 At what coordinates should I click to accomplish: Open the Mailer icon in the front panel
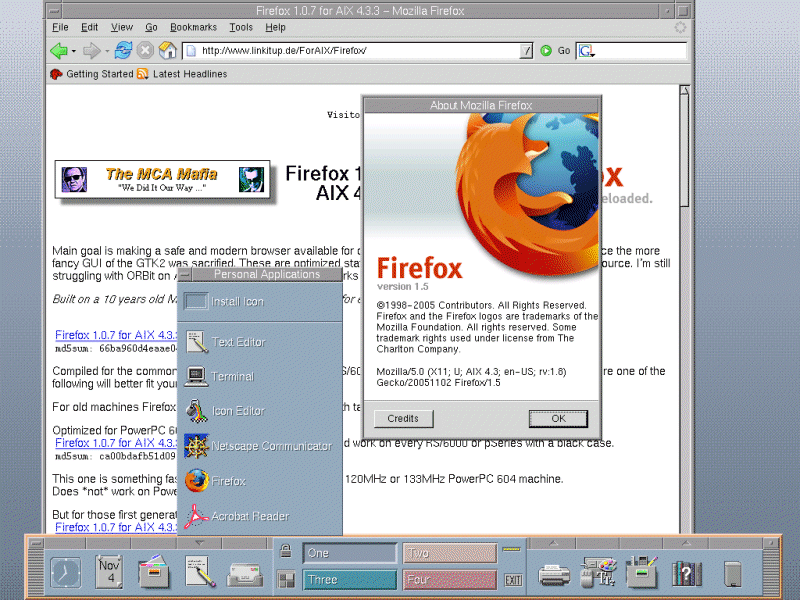244,574
